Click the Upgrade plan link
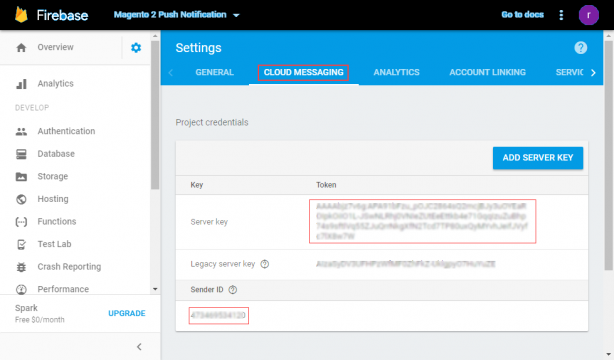The height and width of the screenshot is (360, 614). (127, 313)
